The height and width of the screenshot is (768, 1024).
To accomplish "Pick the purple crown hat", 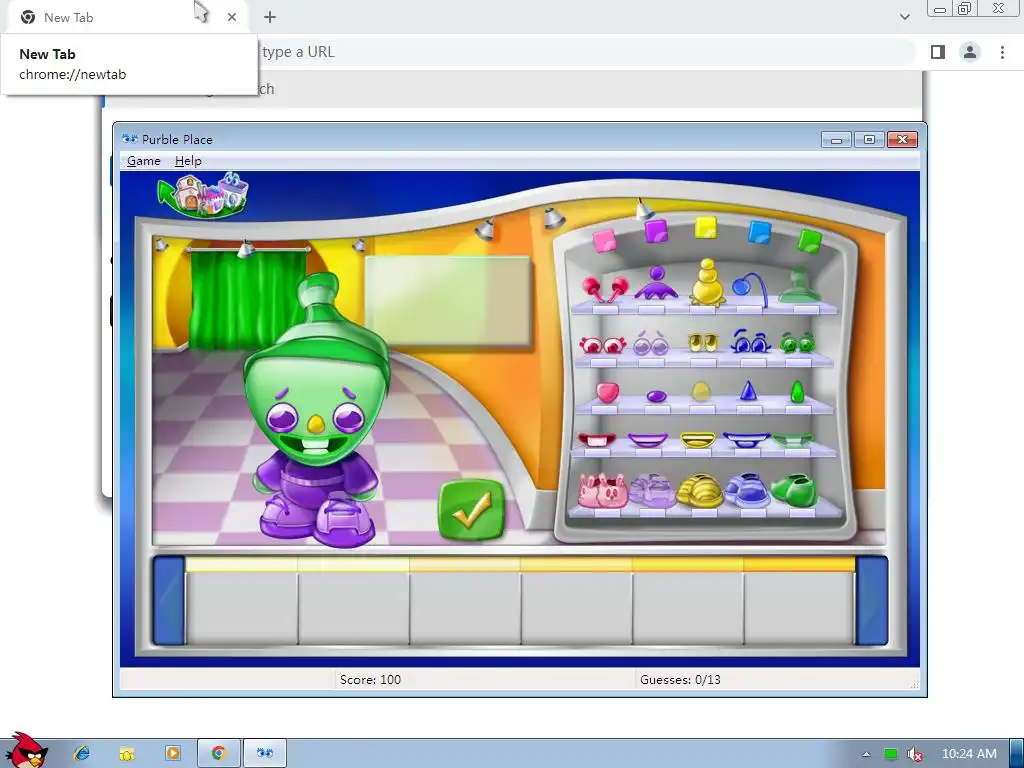I will (x=656, y=283).
